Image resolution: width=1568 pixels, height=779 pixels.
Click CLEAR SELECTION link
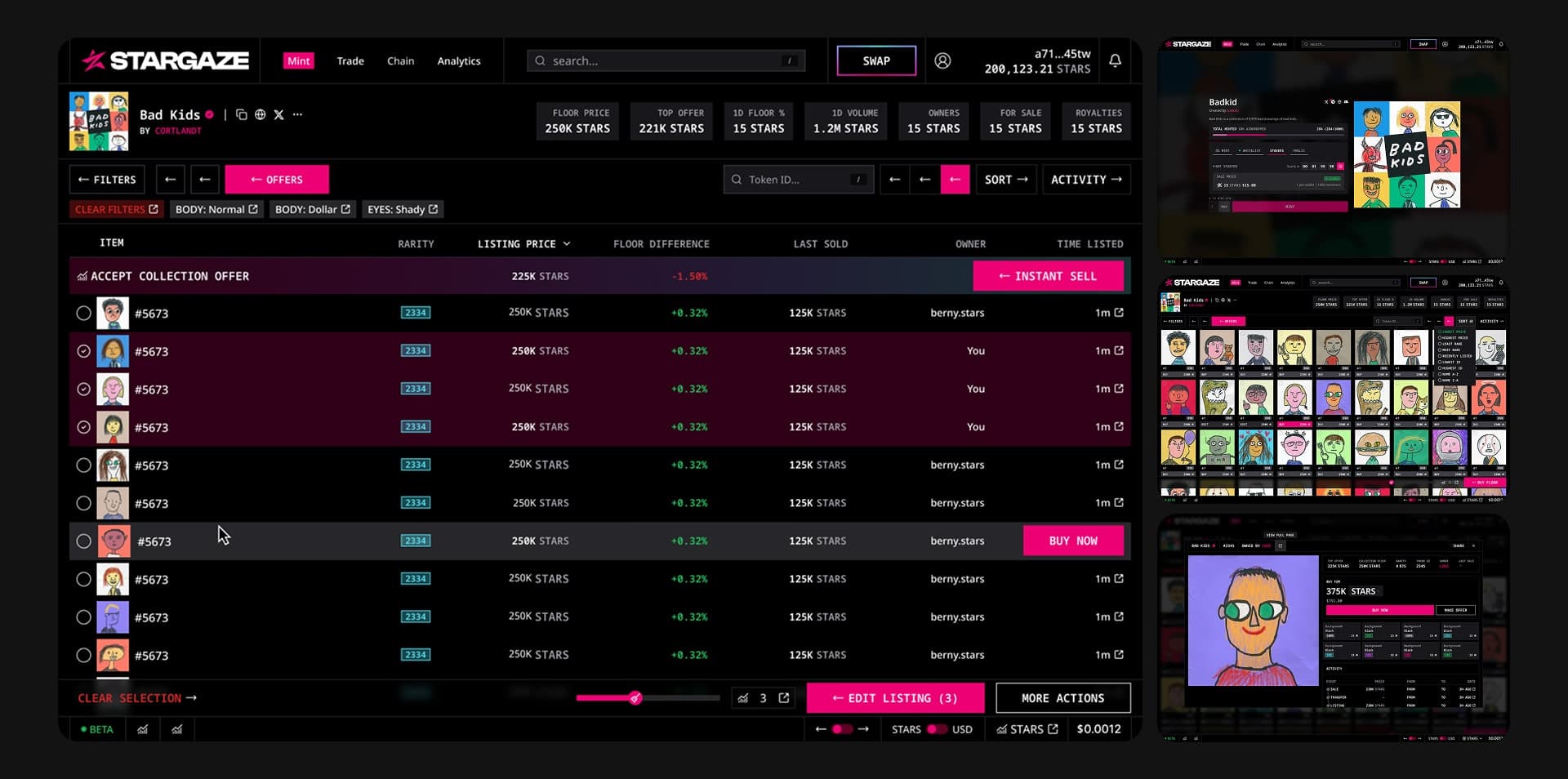click(x=137, y=698)
